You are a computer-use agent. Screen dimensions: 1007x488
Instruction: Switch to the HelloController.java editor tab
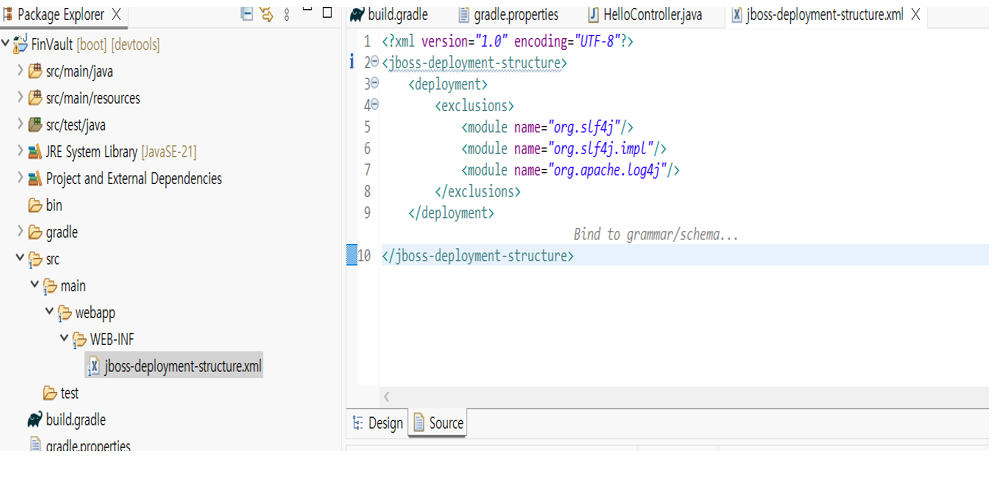coord(645,15)
